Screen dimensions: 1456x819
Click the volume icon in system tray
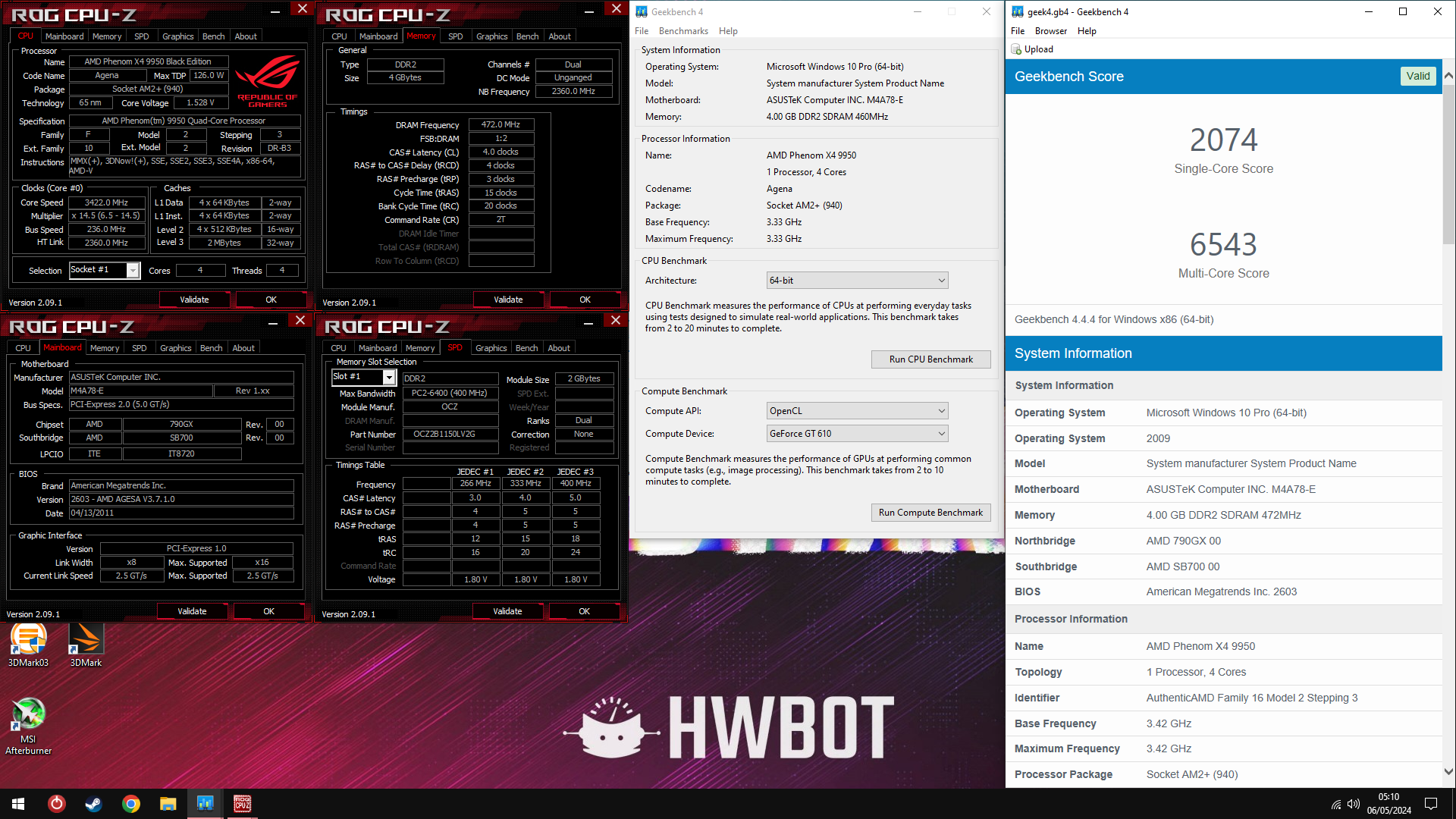(1354, 804)
